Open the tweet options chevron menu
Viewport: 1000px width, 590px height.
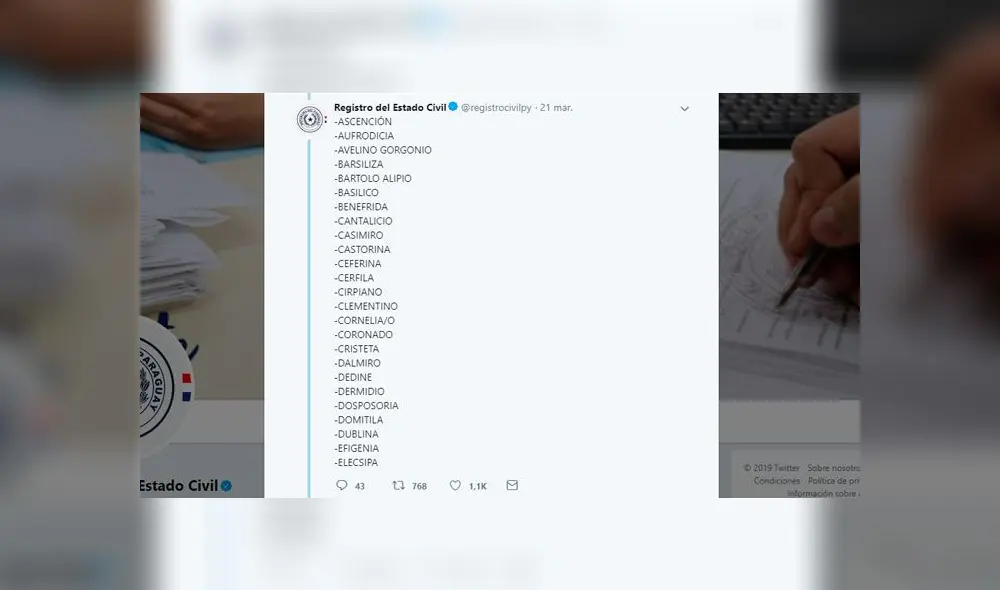[x=685, y=108]
